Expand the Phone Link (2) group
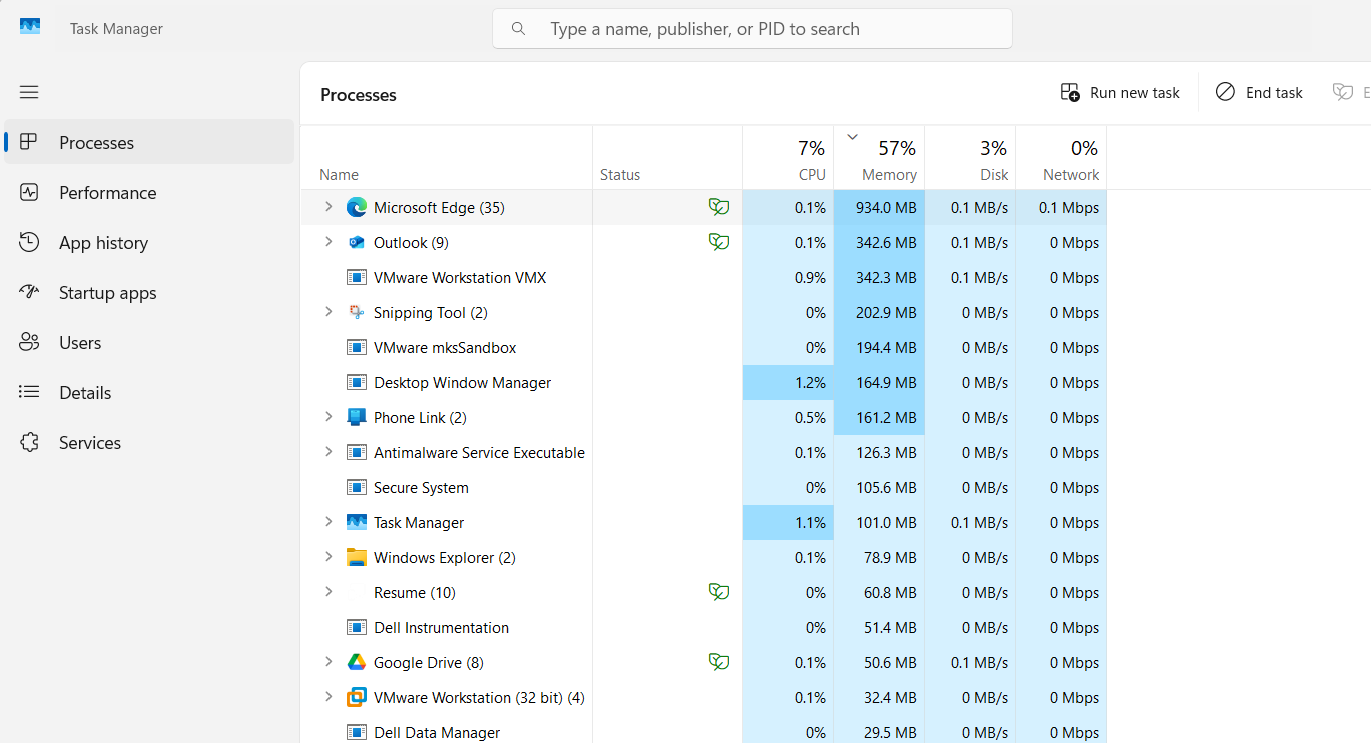The image size is (1371, 743). 328,417
